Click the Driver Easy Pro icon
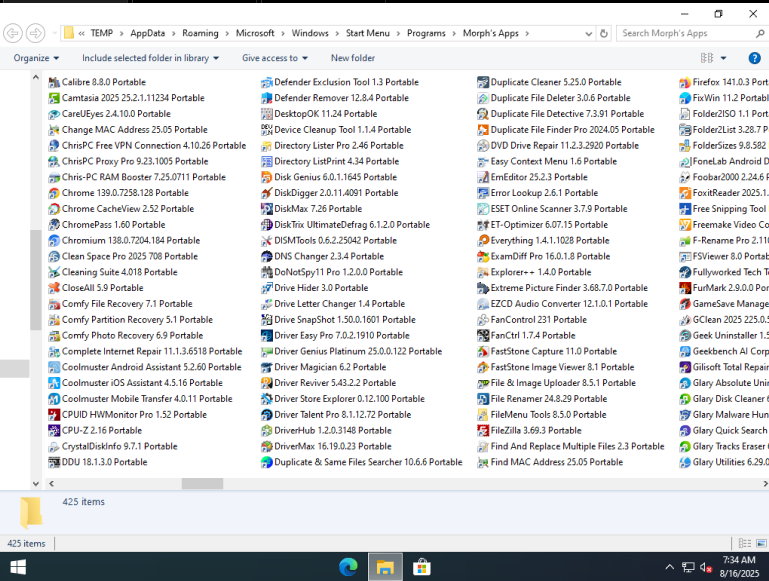Screen dimensions: 769x581 click(x=266, y=336)
